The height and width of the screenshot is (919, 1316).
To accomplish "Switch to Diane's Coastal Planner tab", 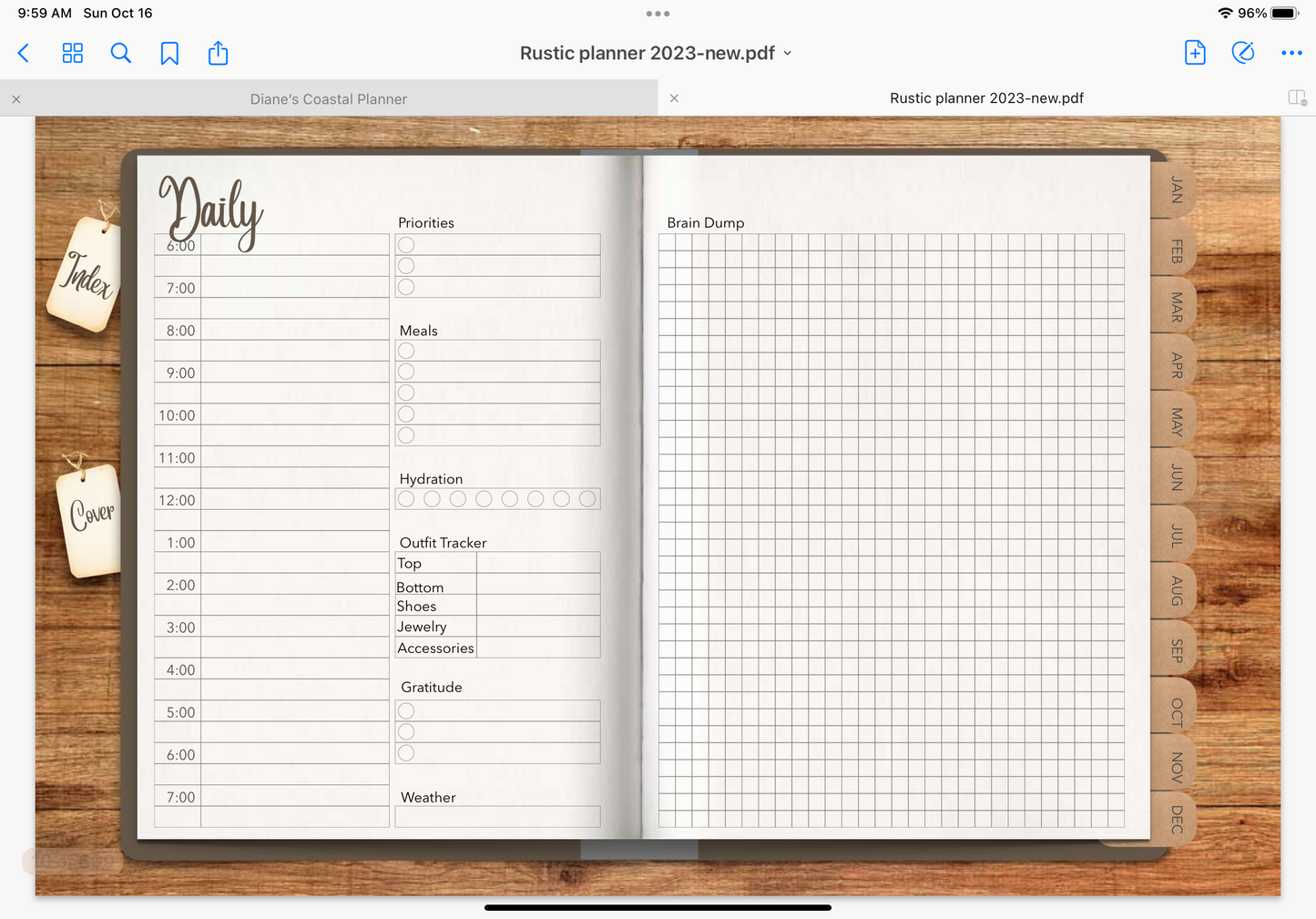I will 329,98.
